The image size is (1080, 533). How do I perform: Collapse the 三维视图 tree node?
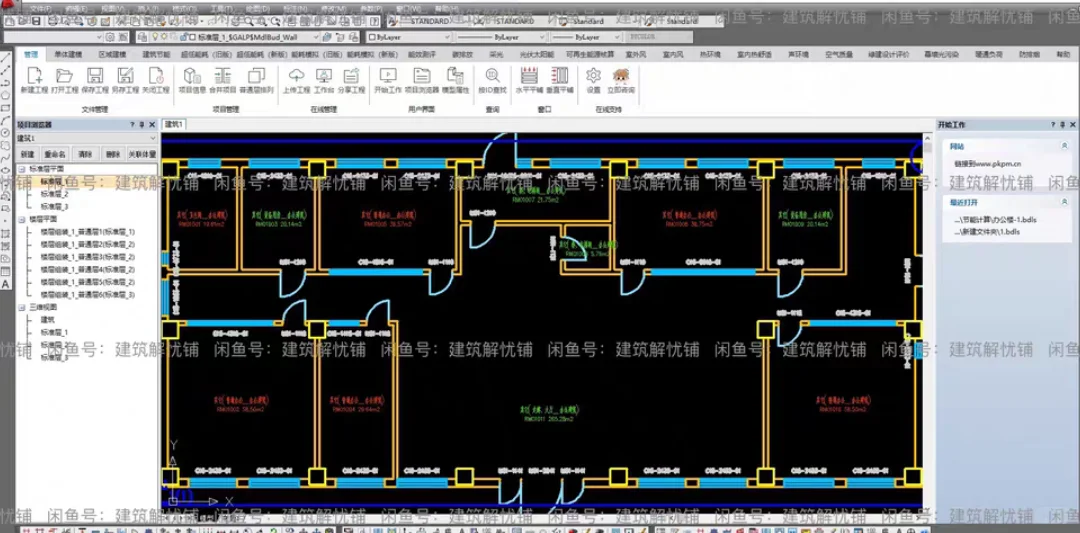21,307
